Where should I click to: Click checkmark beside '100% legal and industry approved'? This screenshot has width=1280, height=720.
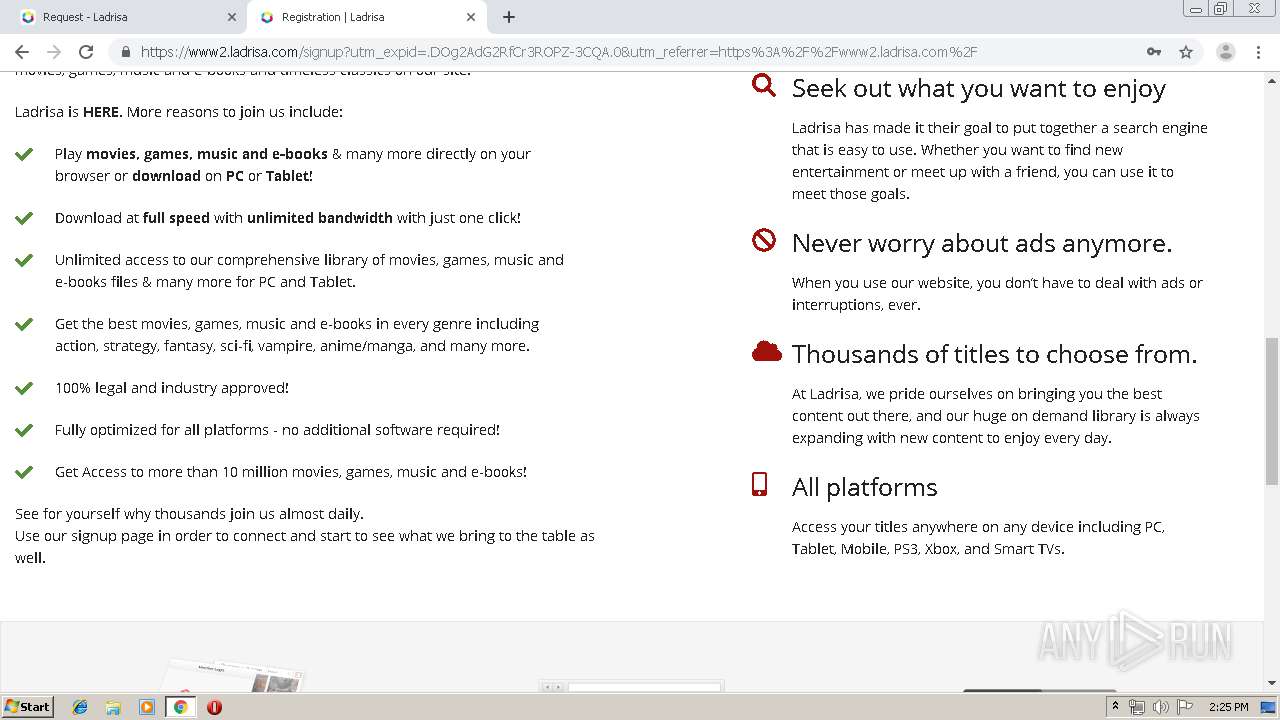(x=24, y=388)
